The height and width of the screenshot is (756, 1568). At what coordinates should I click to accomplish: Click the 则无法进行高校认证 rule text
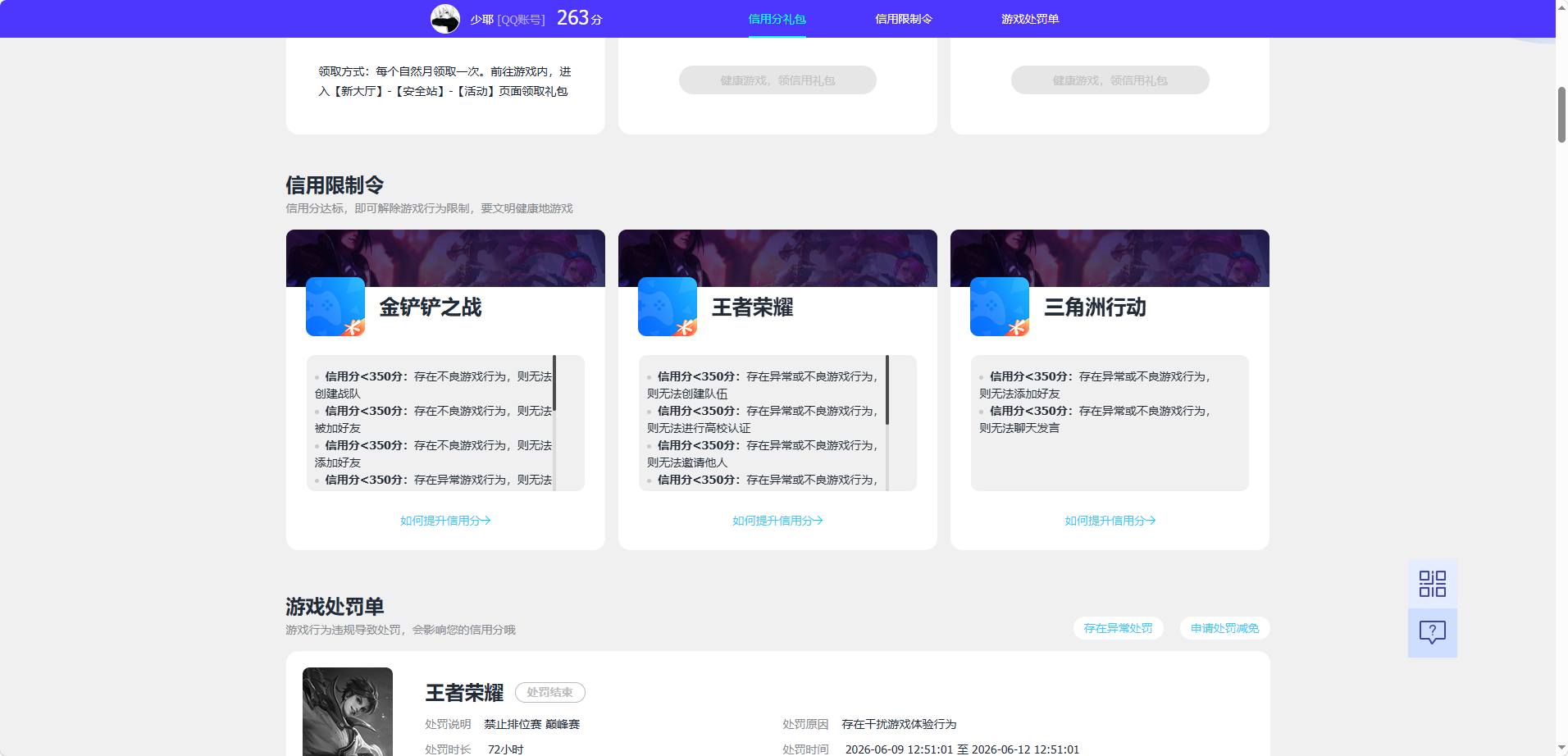click(699, 428)
